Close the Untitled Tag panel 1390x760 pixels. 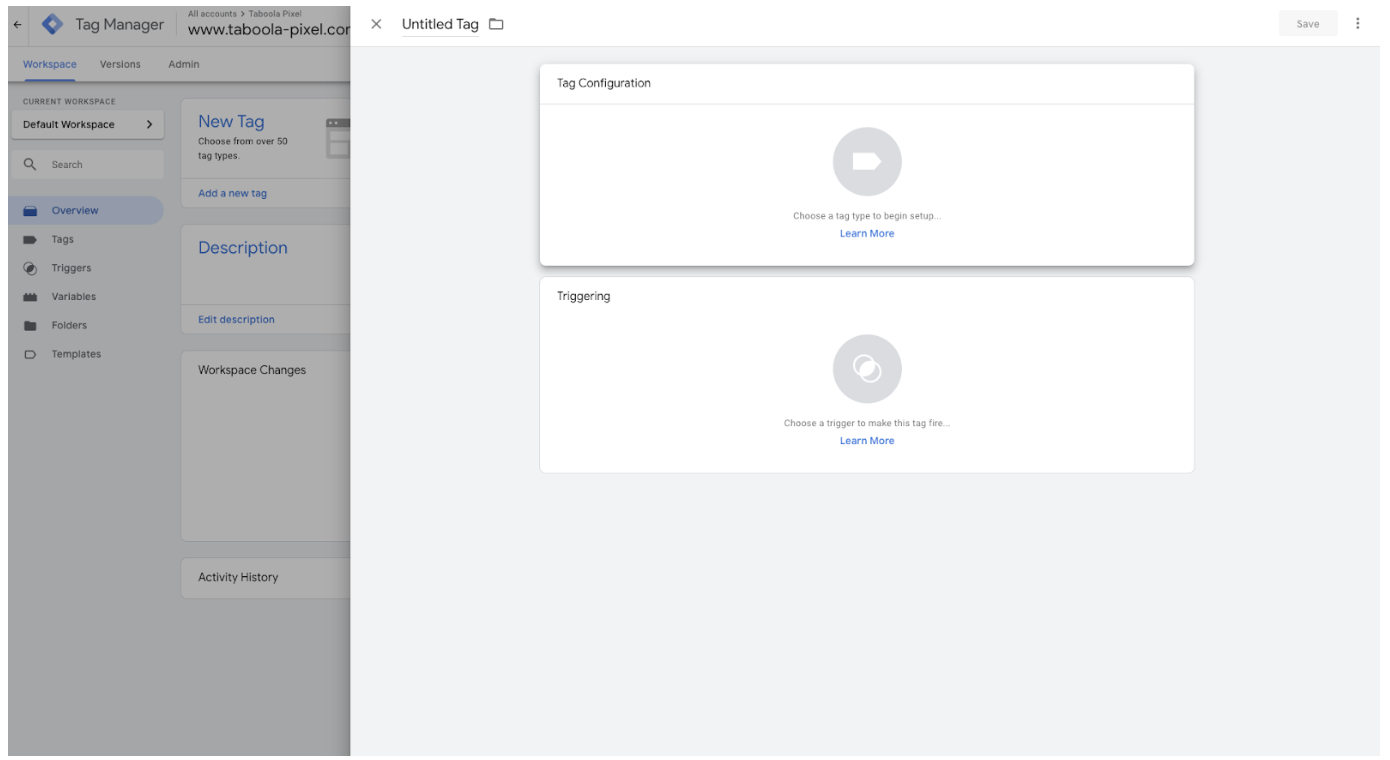pos(376,24)
